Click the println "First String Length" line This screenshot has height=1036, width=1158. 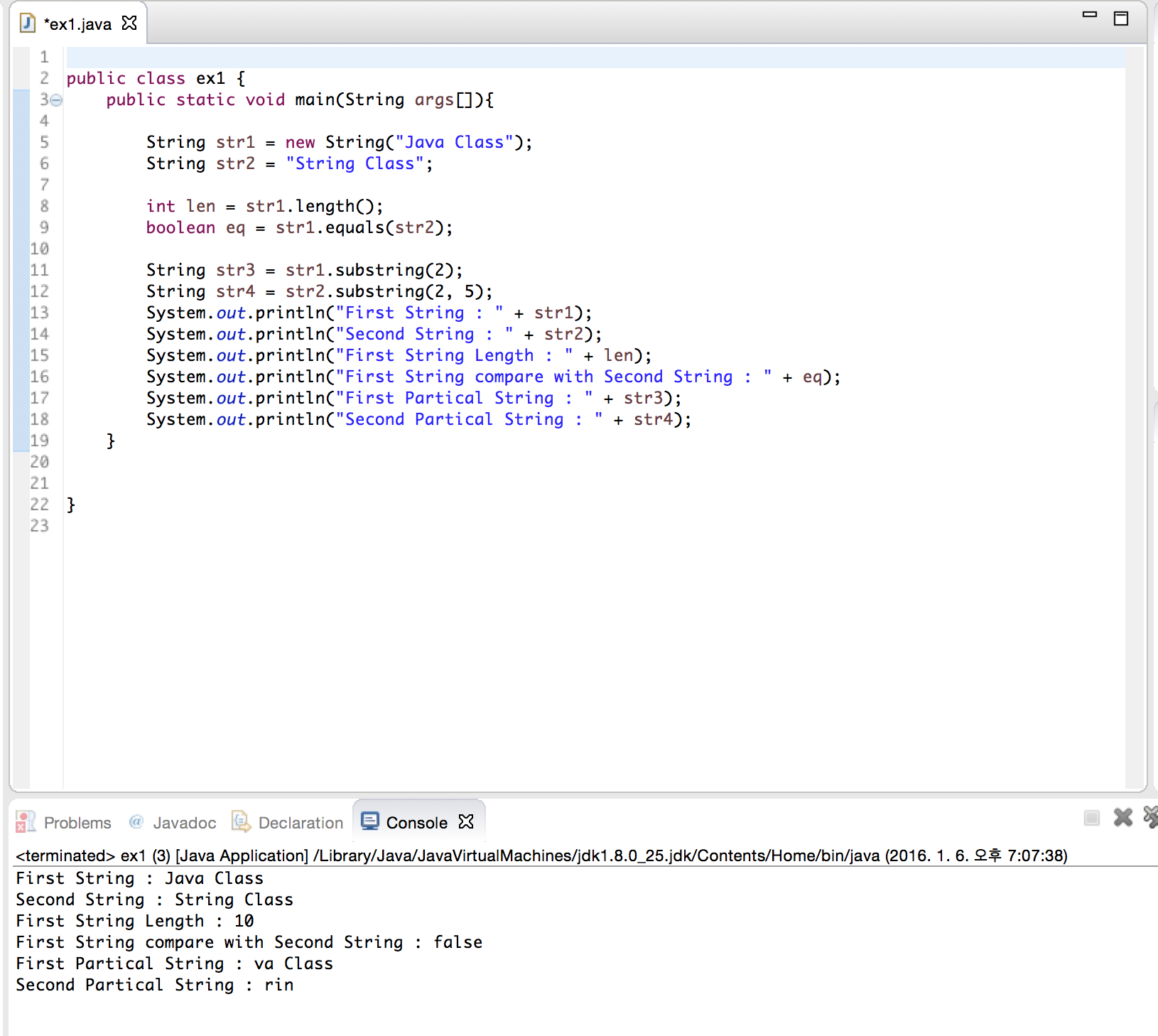click(x=399, y=356)
